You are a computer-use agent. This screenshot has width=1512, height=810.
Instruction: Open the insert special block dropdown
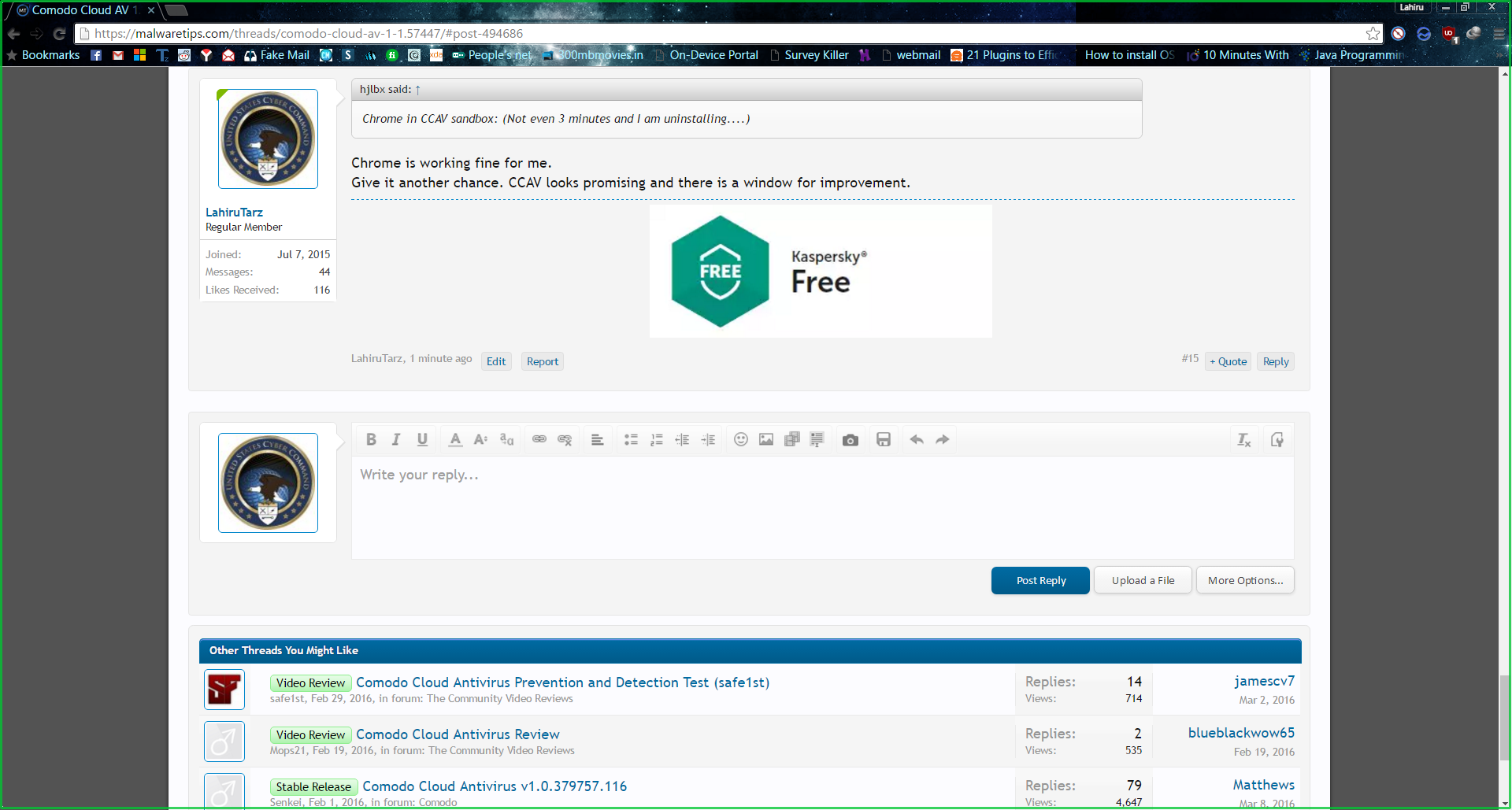pyautogui.click(x=817, y=439)
